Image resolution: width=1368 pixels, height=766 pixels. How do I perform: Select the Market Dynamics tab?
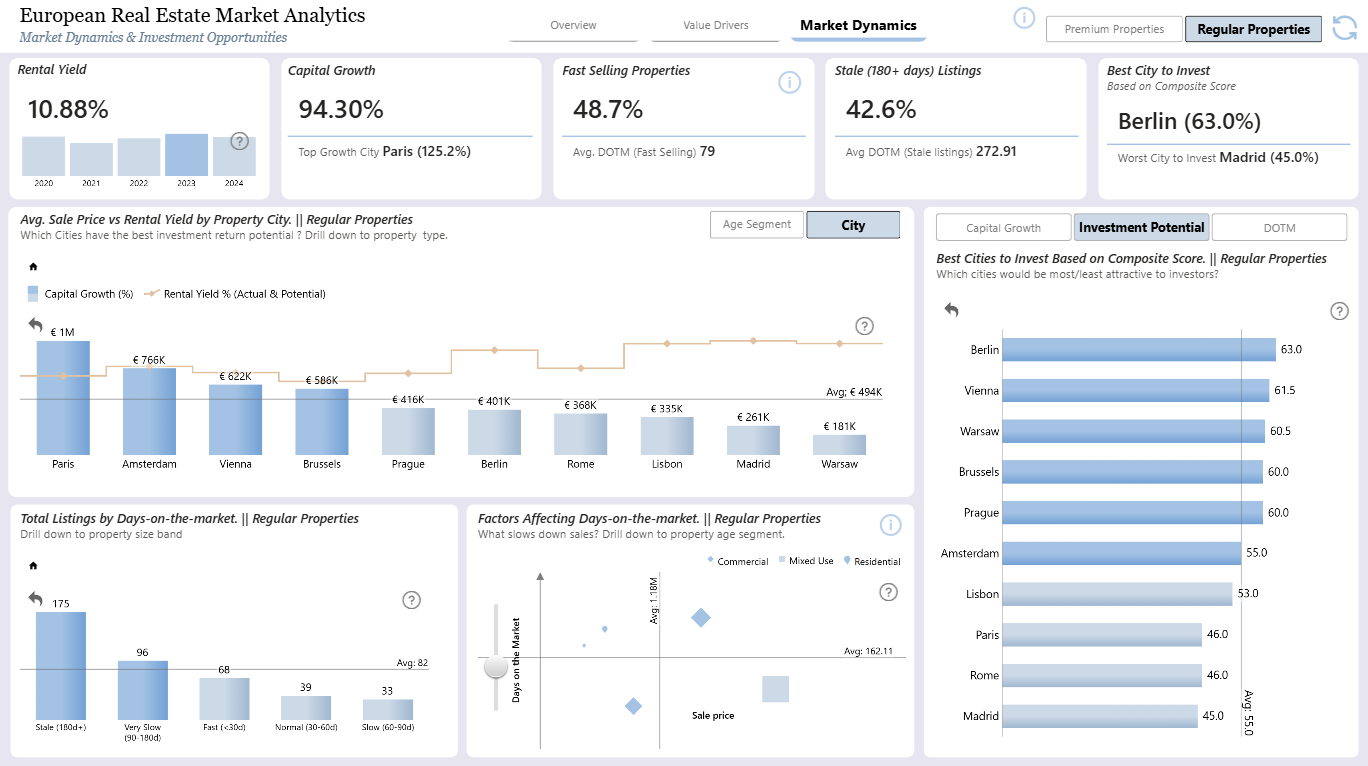pyautogui.click(x=858, y=26)
